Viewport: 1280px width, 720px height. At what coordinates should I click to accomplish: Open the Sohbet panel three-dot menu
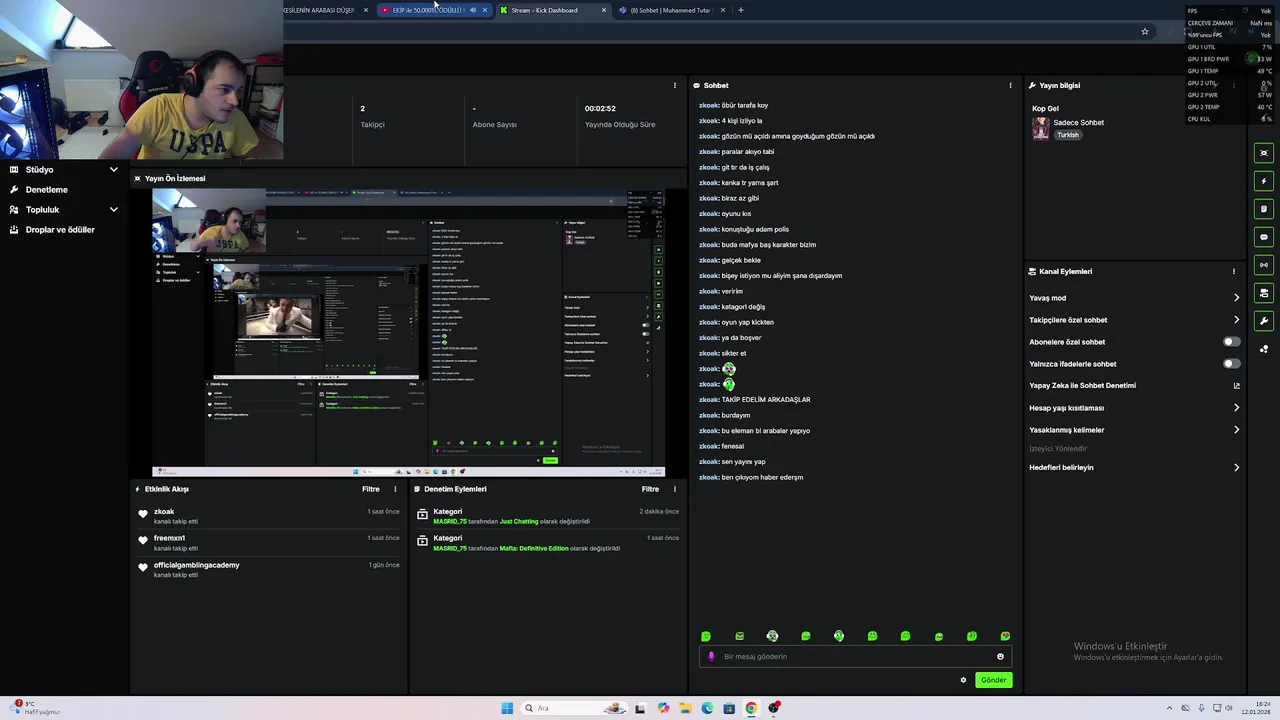[x=1010, y=85]
